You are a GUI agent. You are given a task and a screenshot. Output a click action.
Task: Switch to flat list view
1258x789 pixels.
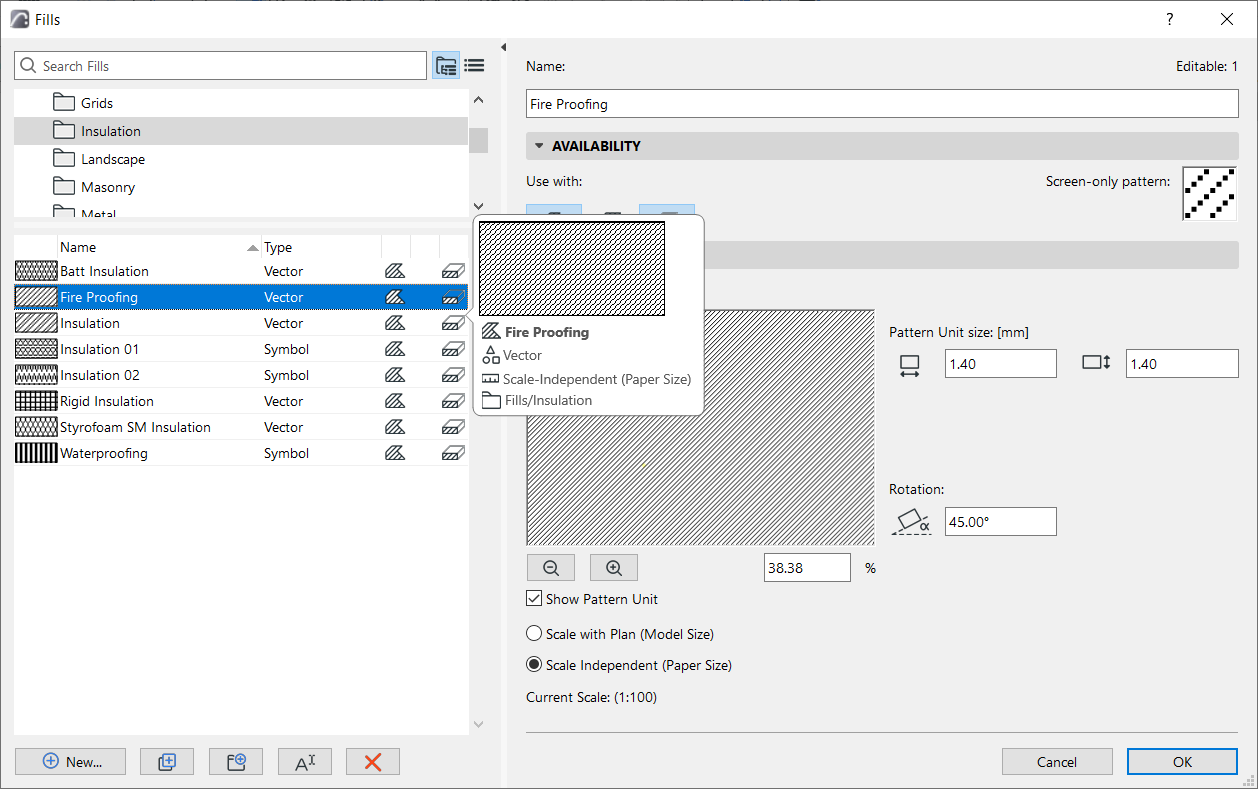point(474,66)
